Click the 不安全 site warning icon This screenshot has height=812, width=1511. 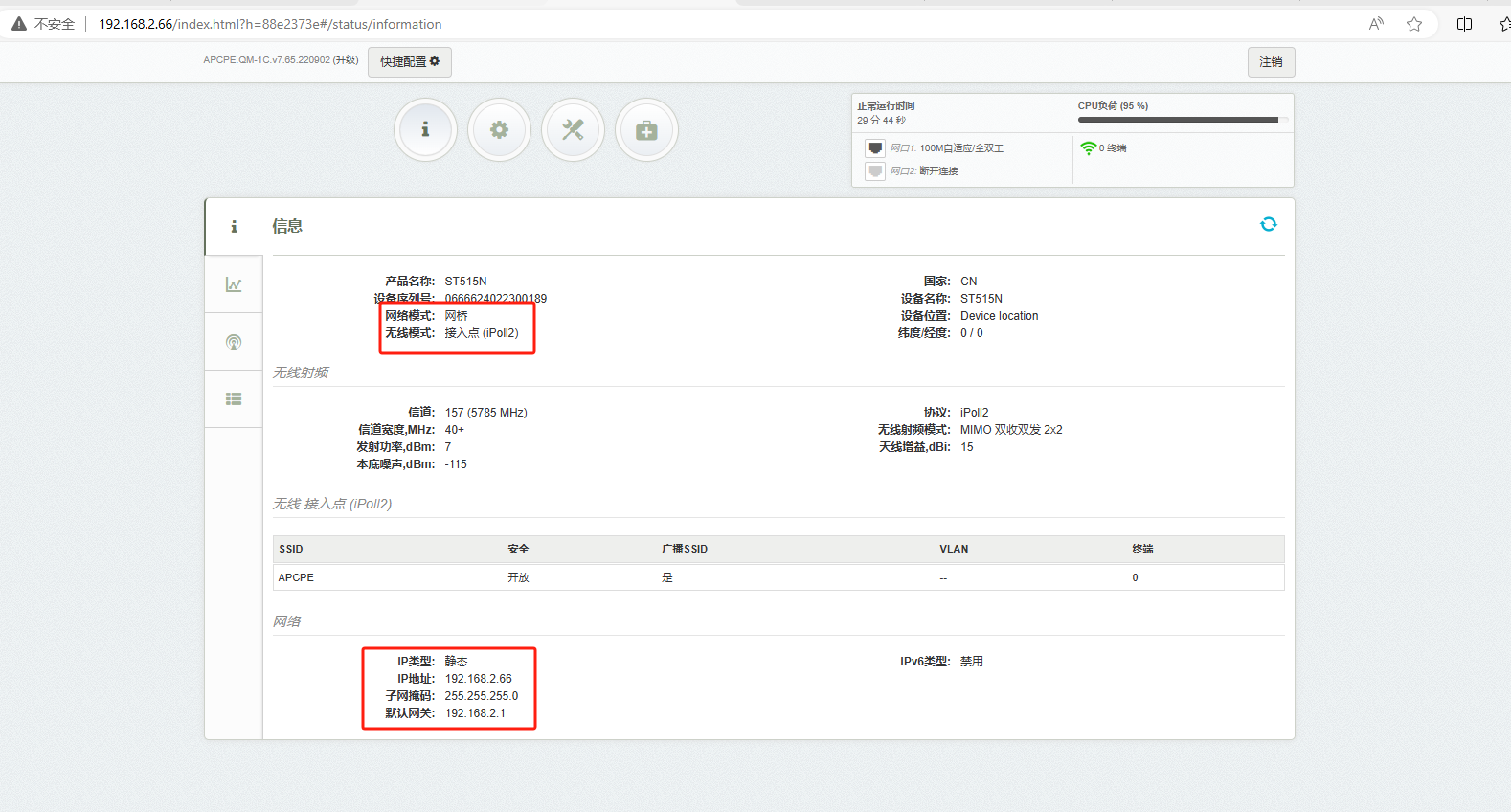[19, 24]
